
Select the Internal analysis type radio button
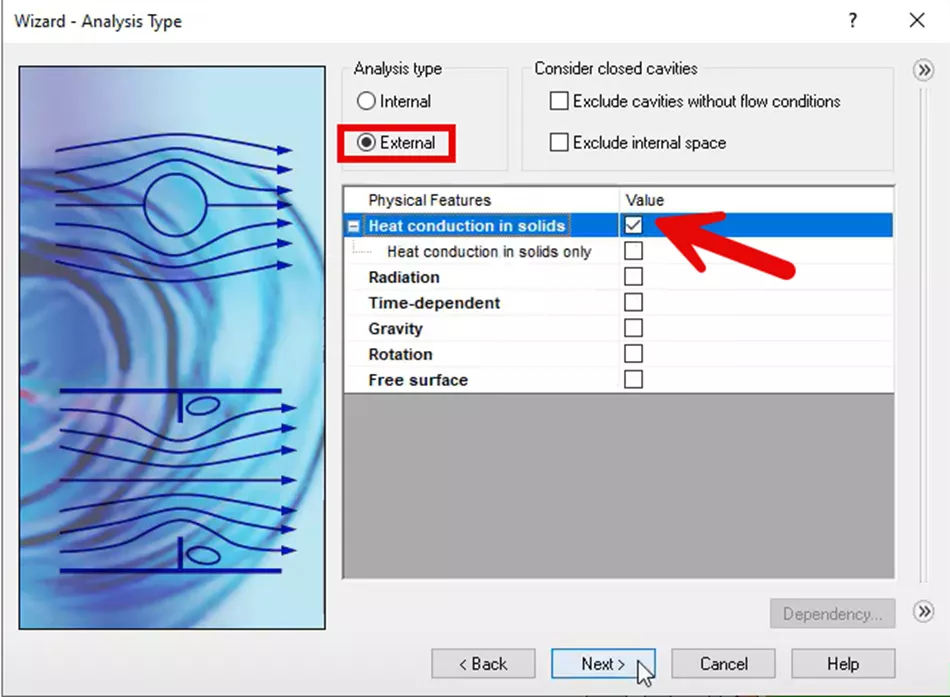click(x=368, y=101)
